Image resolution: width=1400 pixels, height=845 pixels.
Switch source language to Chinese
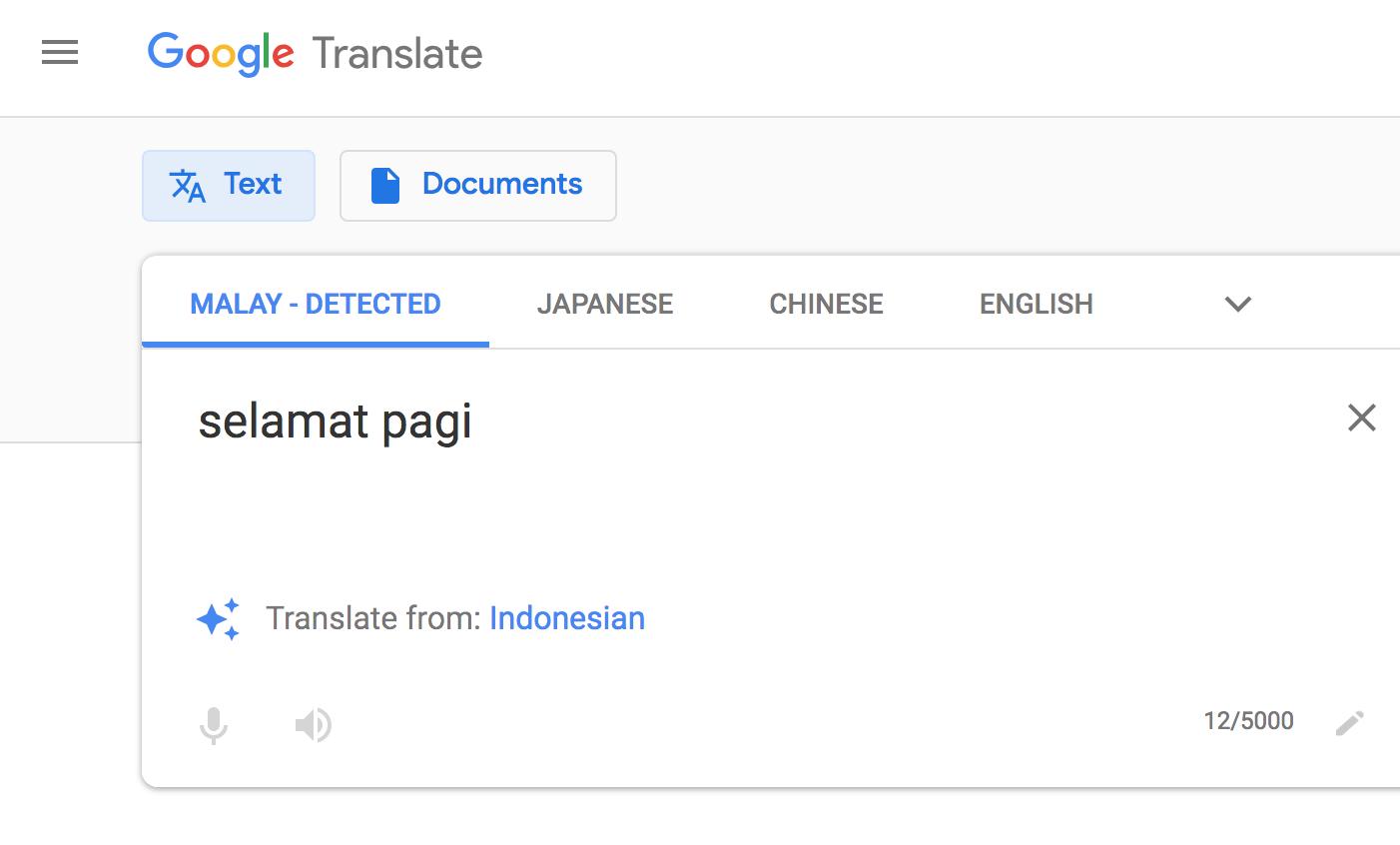[826, 304]
